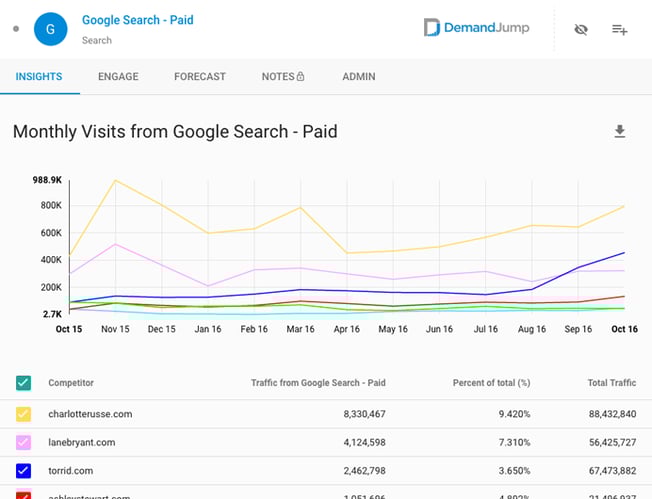Viewport: 652px width, 499px height.
Task: Click the Jul 16 axis label
Action: click(486, 329)
